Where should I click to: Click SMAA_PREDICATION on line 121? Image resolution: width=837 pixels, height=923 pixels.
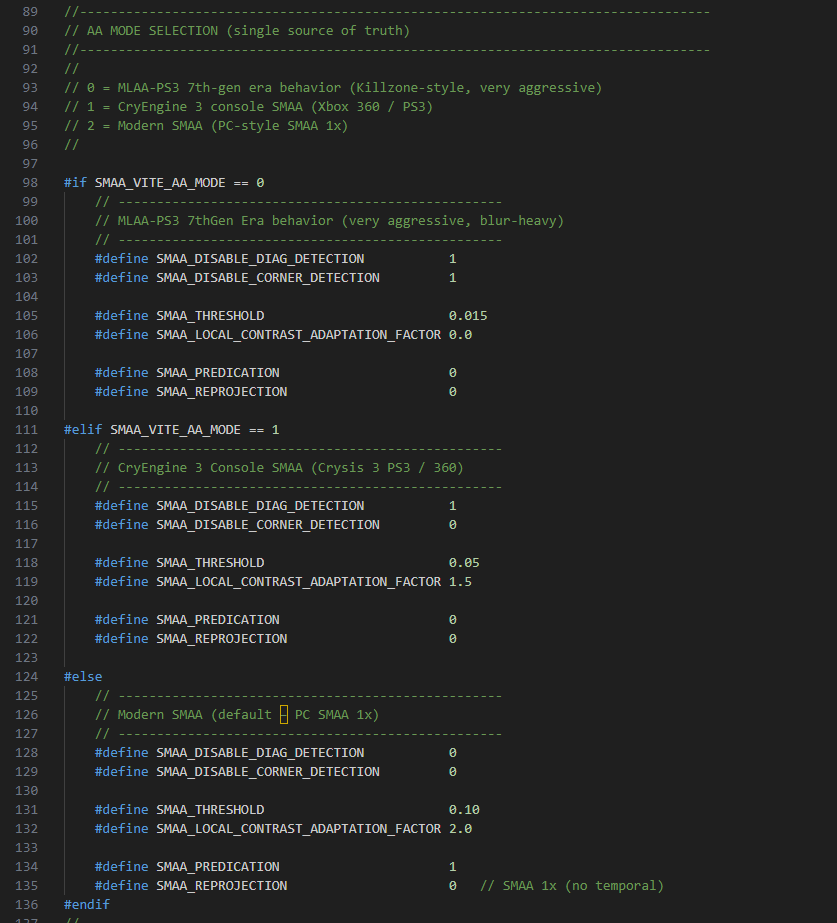pyautogui.click(x=218, y=619)
